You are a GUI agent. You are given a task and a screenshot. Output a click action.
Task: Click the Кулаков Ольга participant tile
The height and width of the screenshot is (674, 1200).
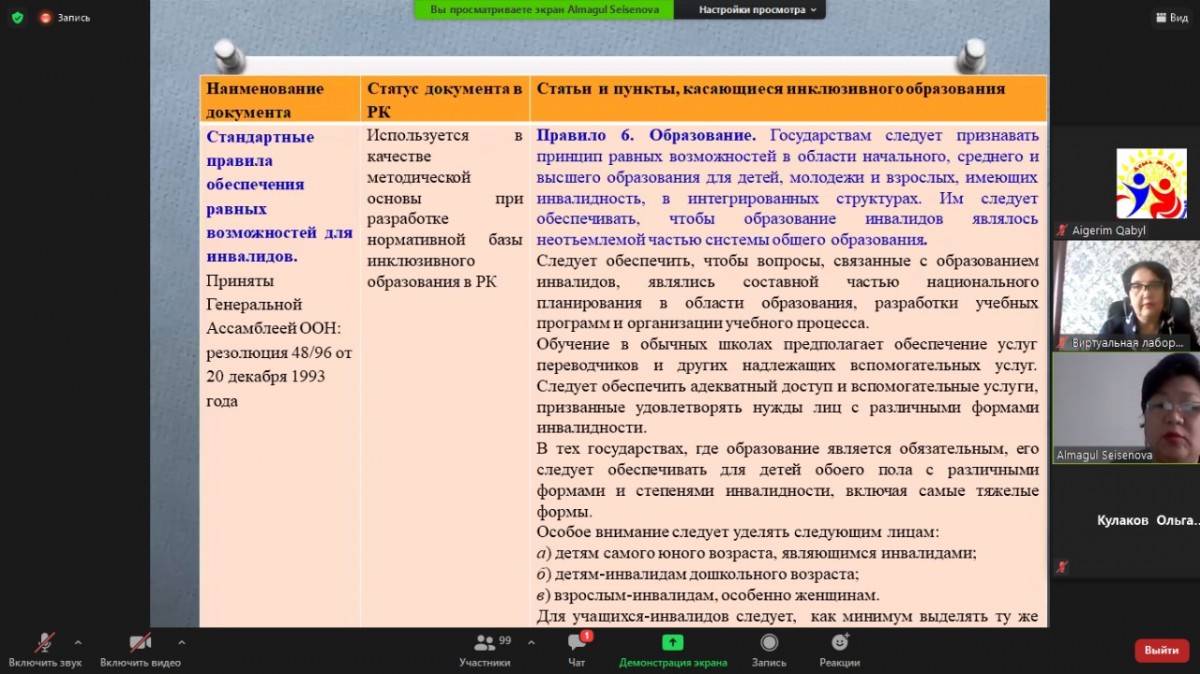(x=1124, y=520)
